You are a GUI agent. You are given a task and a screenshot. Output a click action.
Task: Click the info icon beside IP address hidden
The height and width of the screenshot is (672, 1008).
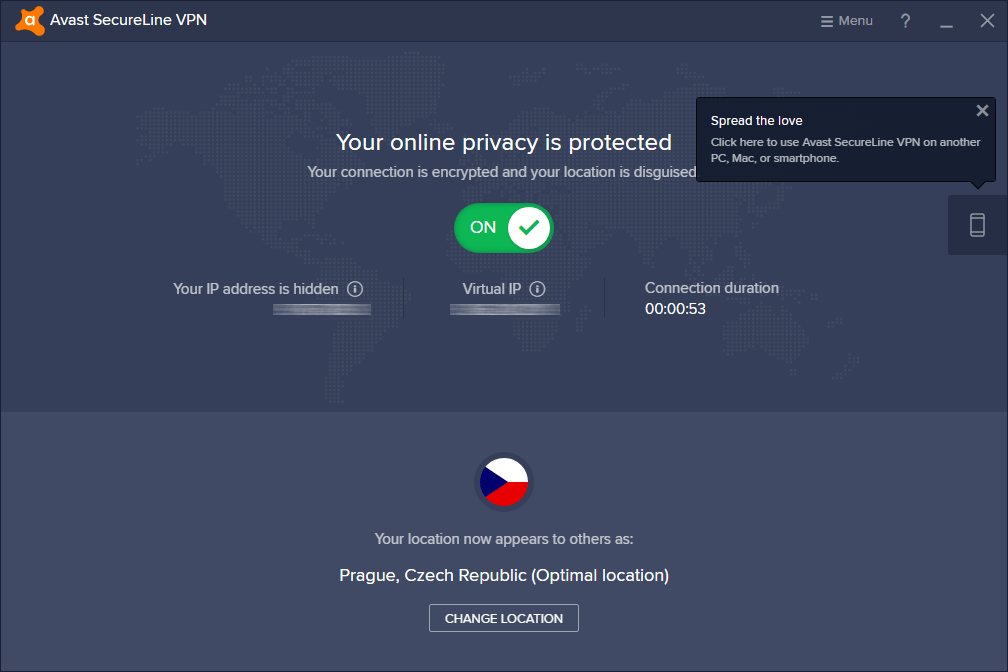(355, 289)
